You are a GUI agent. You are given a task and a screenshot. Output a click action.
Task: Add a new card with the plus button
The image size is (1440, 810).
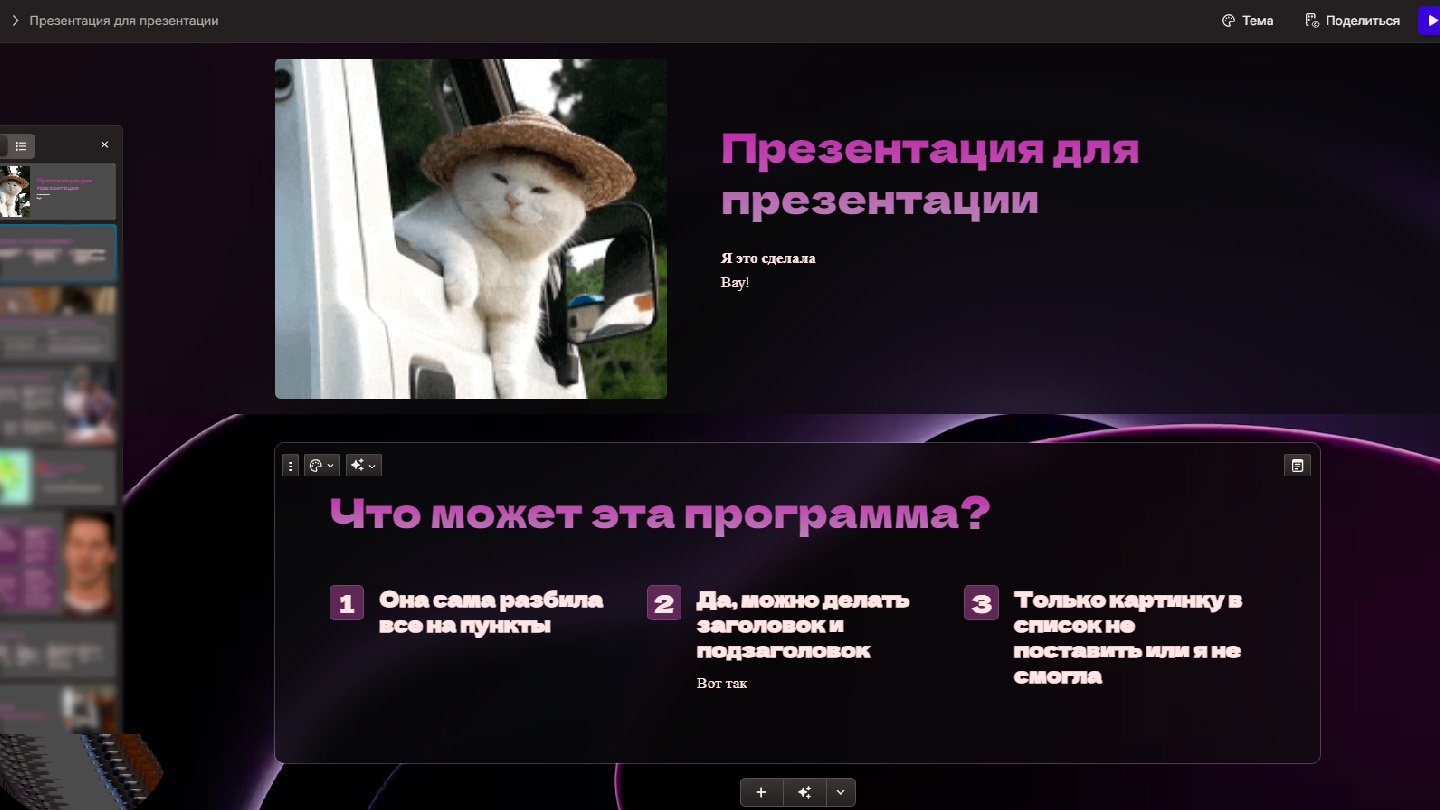click(x=761, y=792)
